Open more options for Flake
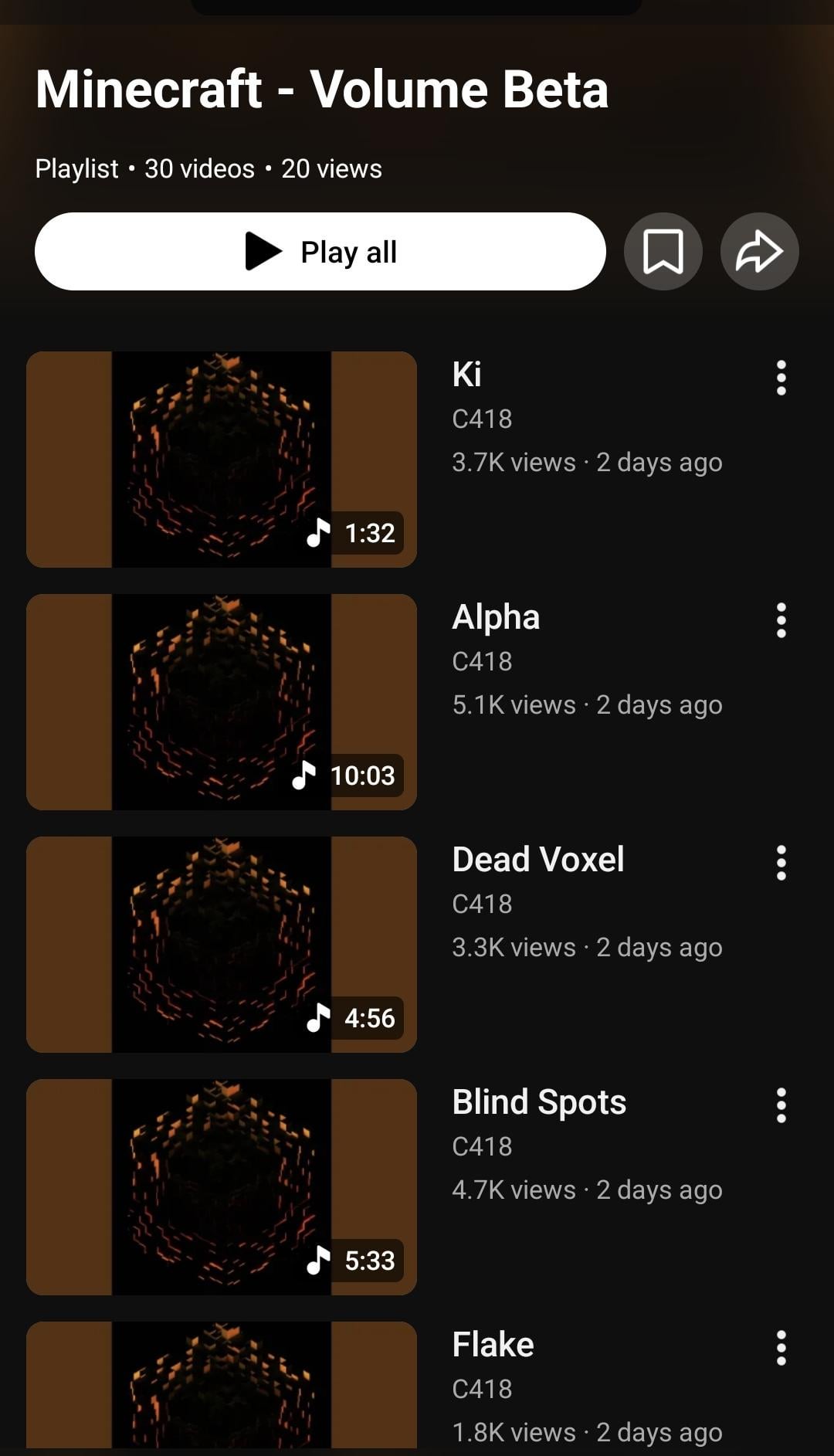Viewport: 834px width, 1456px height. point(781,1348)
